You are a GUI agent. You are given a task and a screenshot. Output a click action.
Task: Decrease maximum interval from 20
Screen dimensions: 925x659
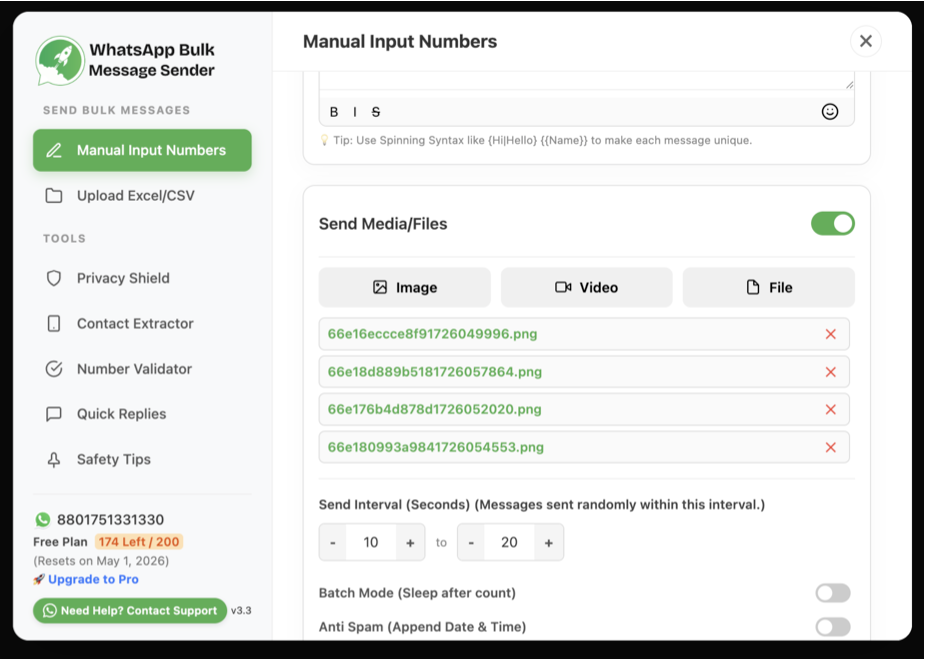[x=471, y=542]
